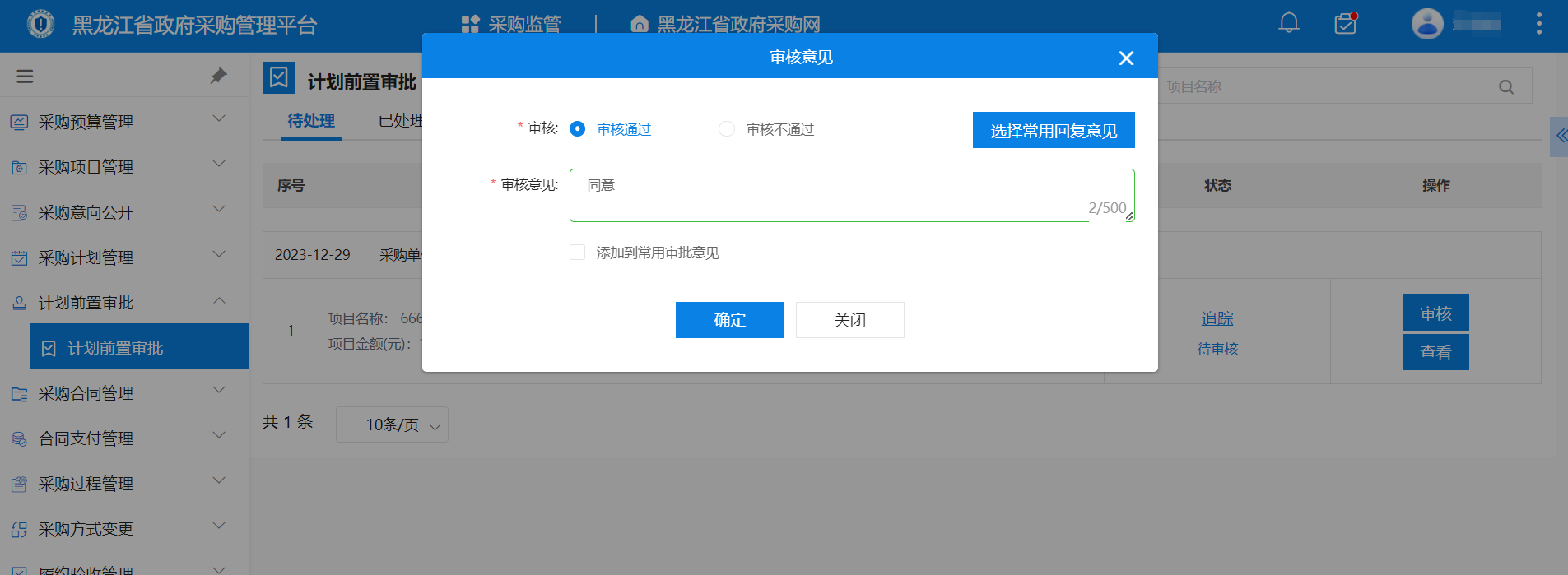The height and width of the screenshot is (575, 1568).
Task: Click the 2/500 character counter
Action: [1107, 208]
